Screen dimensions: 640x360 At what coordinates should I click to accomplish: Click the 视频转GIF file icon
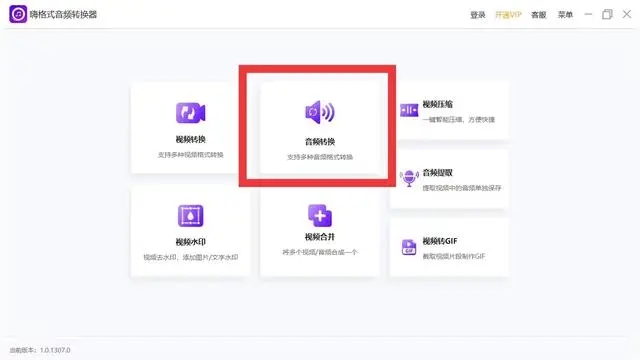pyautogui.click(x=409, y=247)
